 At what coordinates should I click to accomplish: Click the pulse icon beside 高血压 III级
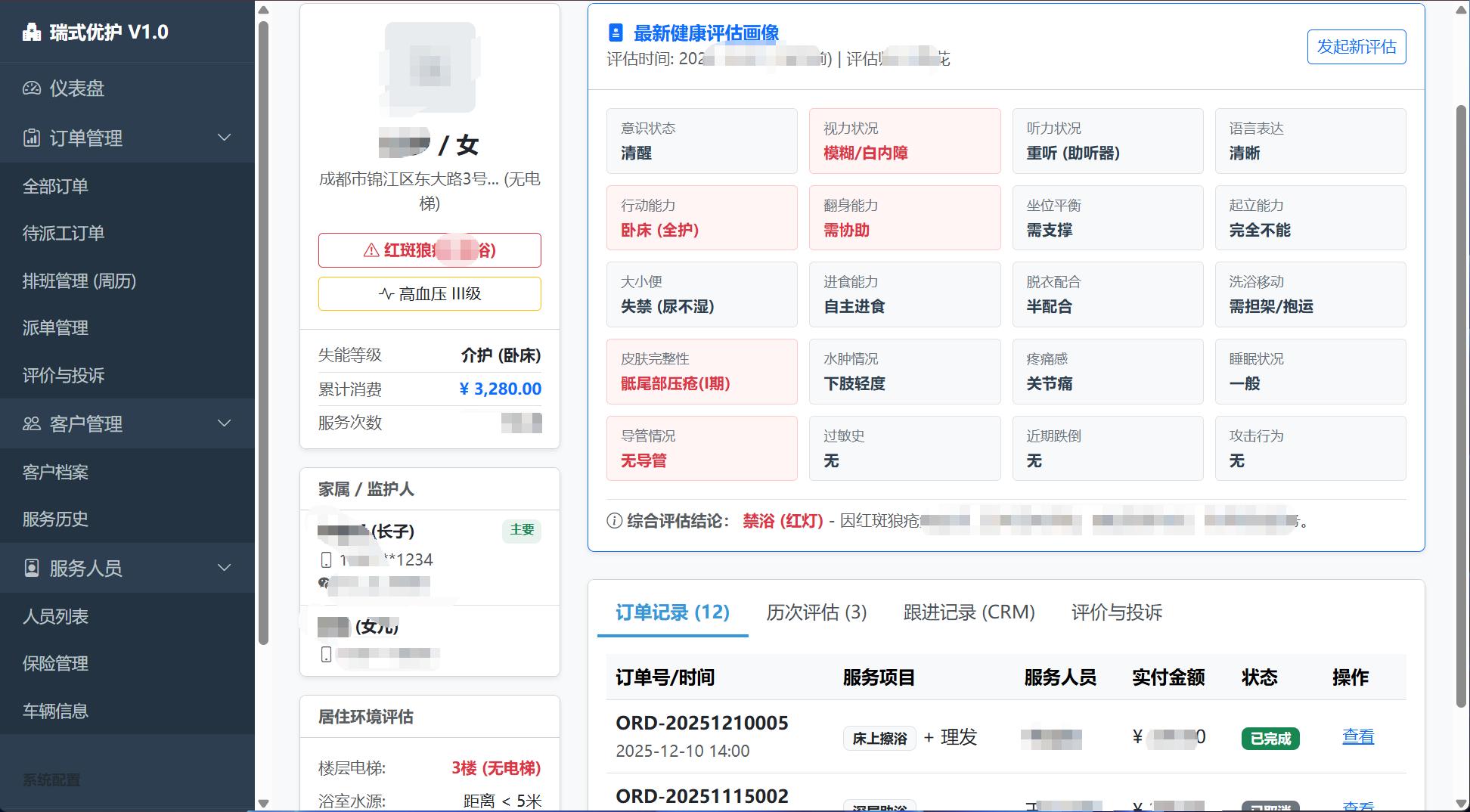[x=386, y=294]
